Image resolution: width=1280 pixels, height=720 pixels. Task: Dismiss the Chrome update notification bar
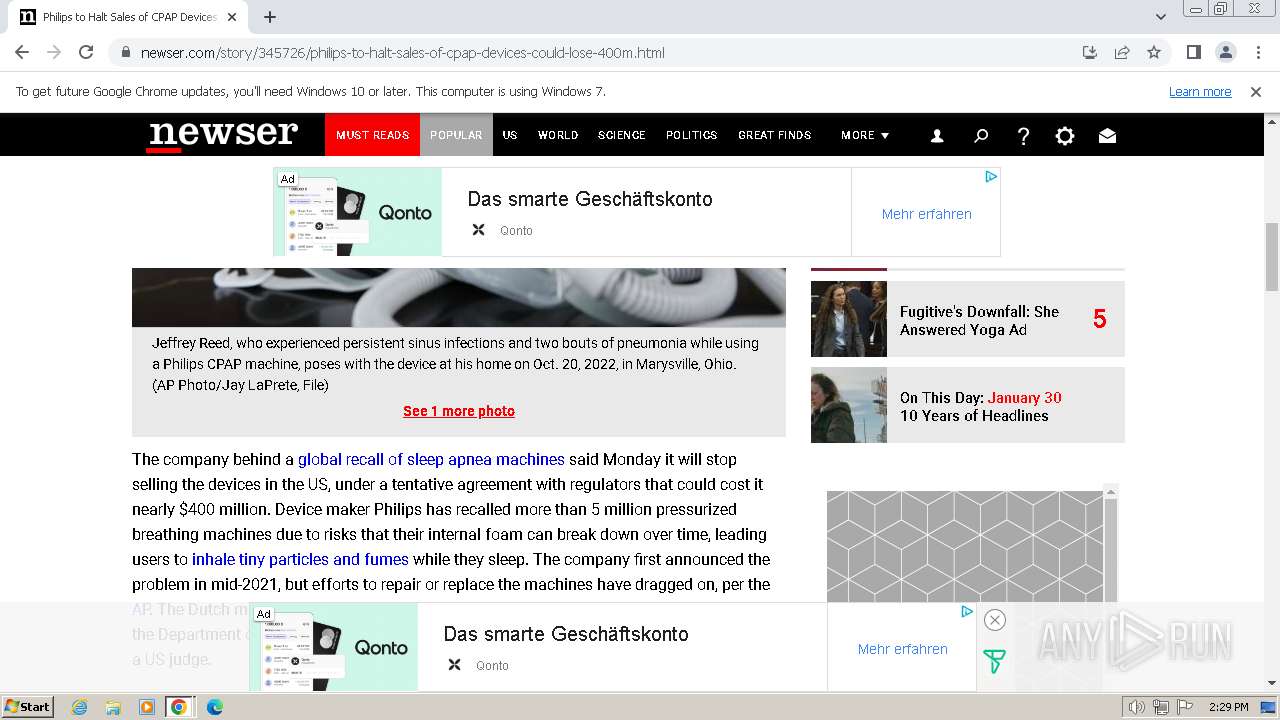[x=1256, y=91]
